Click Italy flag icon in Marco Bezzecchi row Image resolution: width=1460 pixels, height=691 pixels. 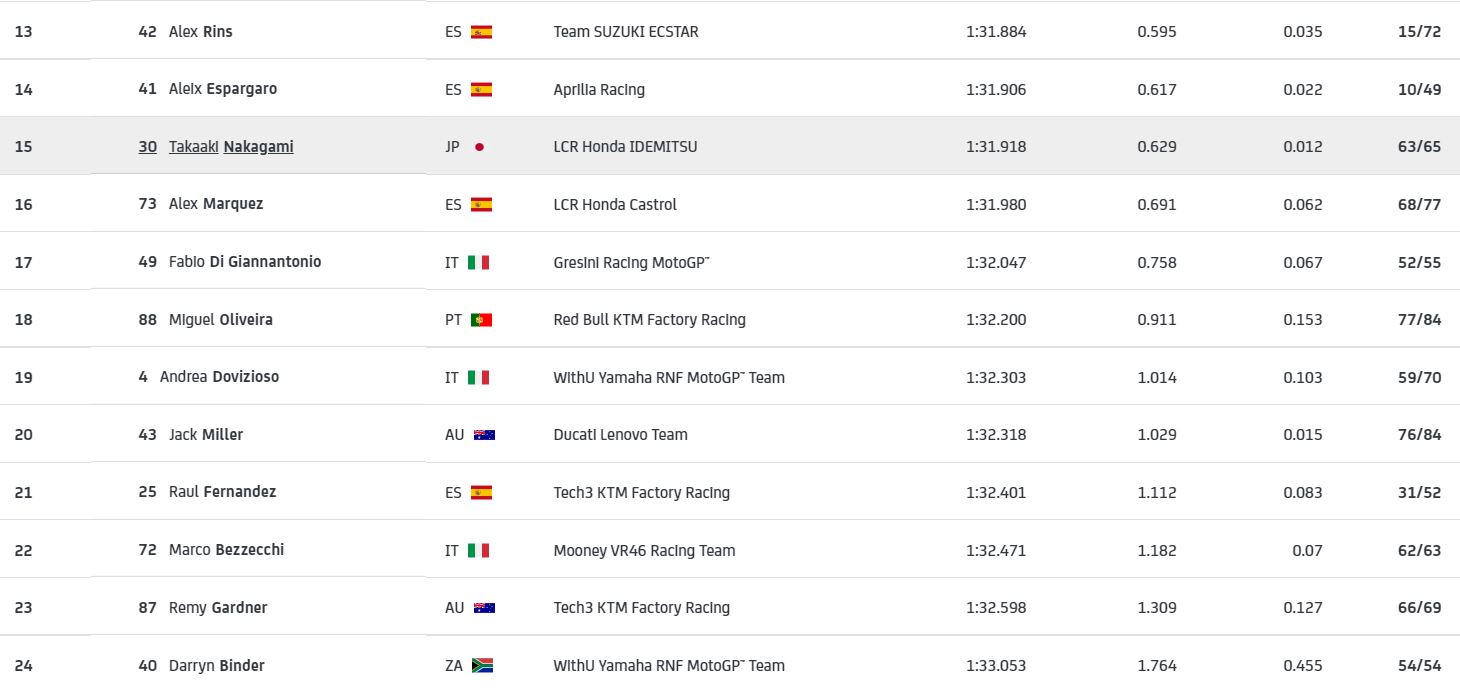pos(479,550)
